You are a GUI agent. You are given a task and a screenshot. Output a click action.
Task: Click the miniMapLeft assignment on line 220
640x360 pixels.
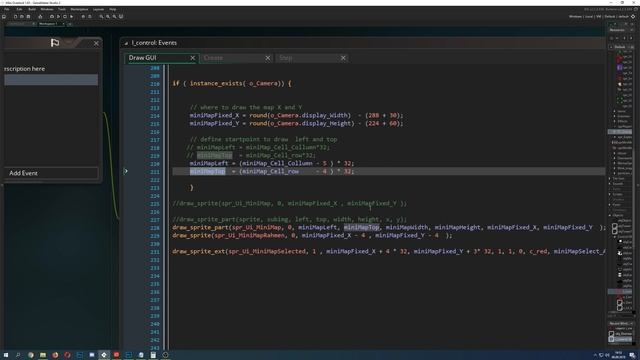(272, 163)
